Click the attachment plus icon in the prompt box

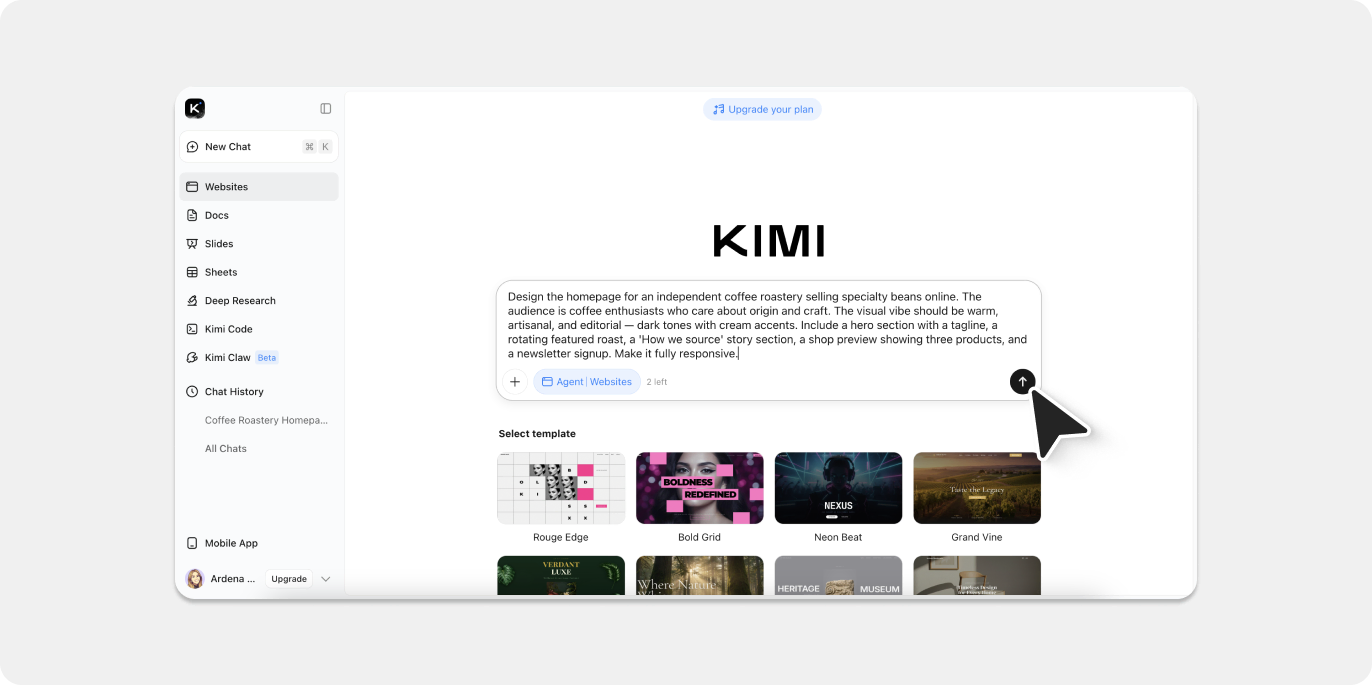pos(515,381)
